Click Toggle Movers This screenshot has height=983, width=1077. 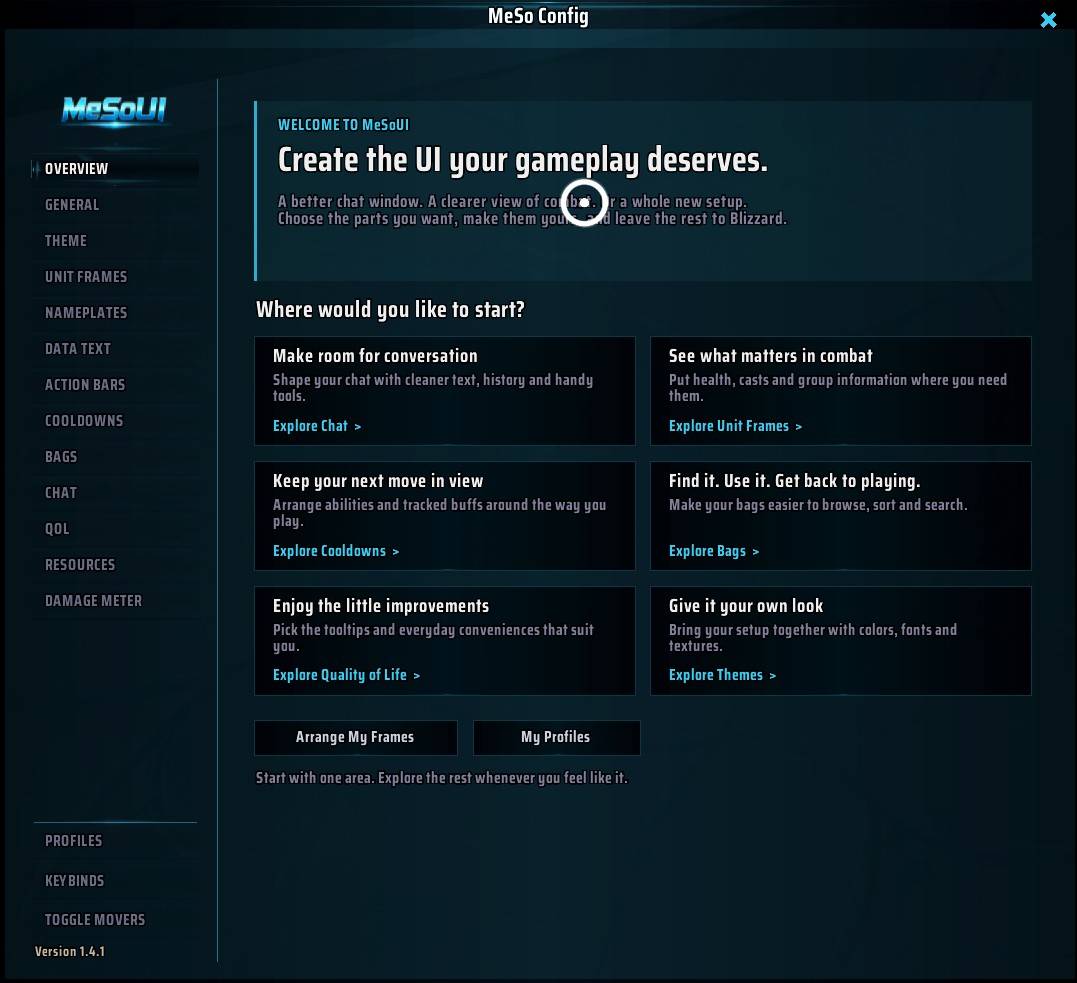point(115,920)
